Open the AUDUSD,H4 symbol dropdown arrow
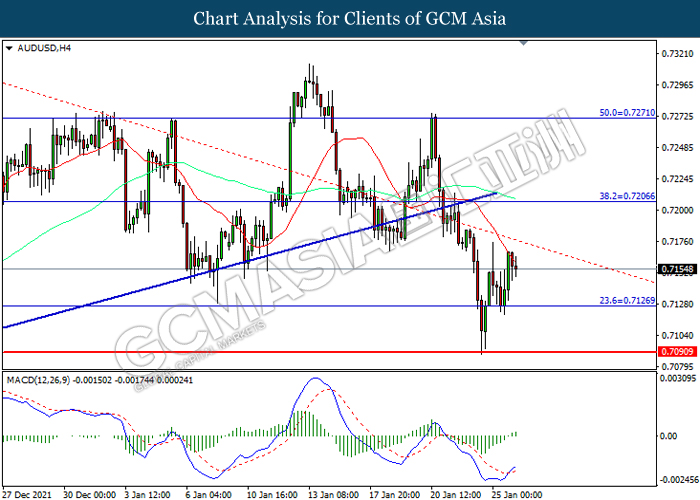 pyautogui.click(x=9, y=48)
